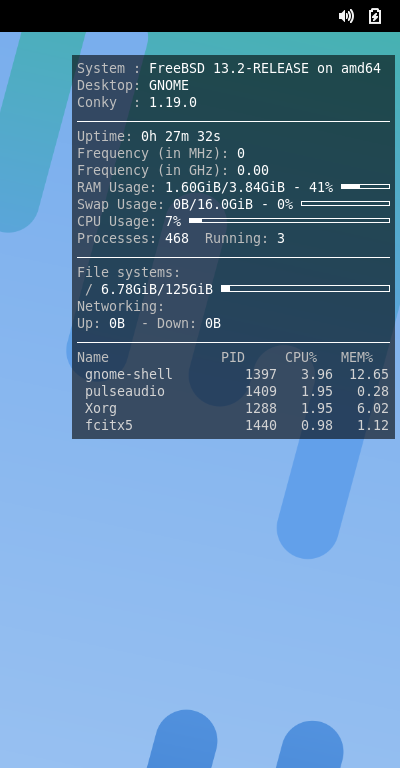Viewport: 400px width, 768px height.
Task: Click the CPU Usage progress bar
Action: (289, 220)
